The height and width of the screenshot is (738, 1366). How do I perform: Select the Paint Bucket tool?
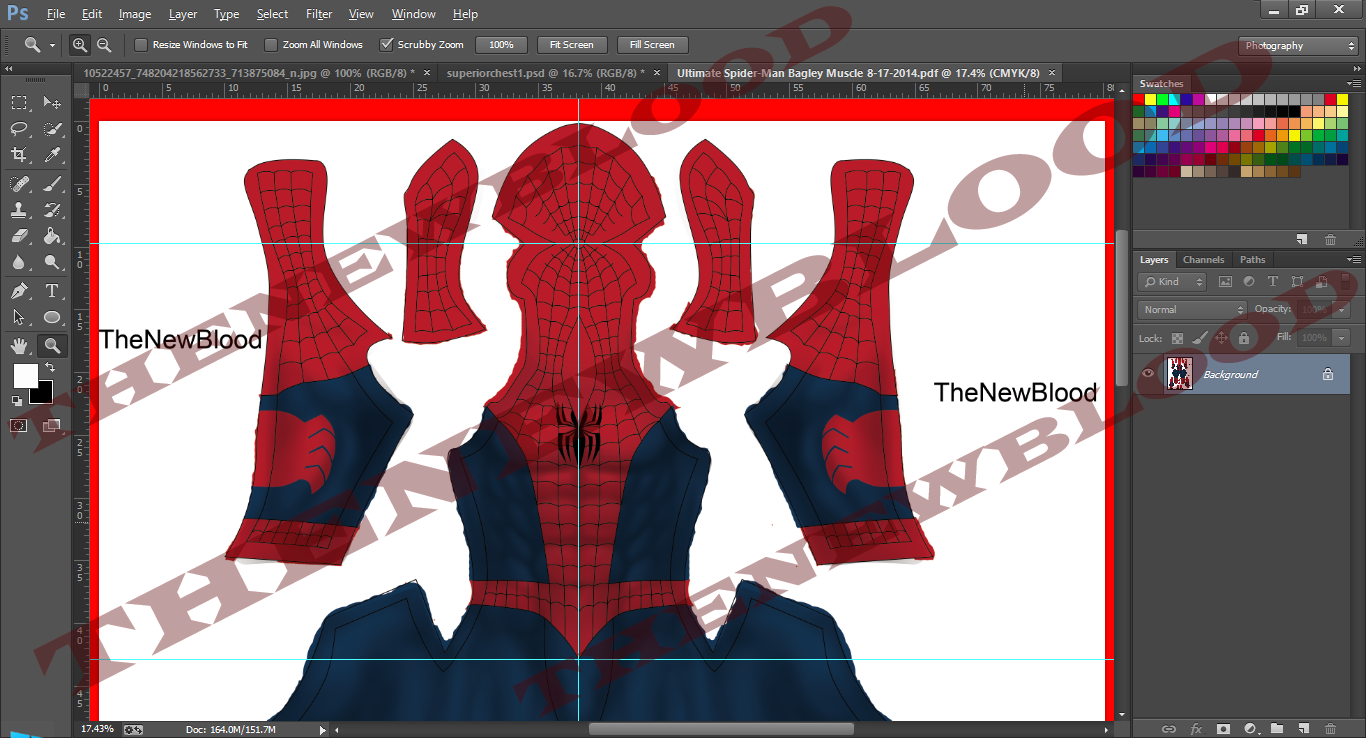52,236
